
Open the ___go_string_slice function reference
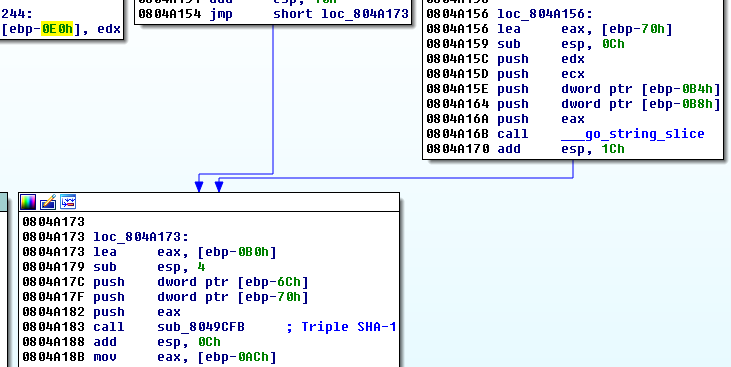[x=633, y=133]
